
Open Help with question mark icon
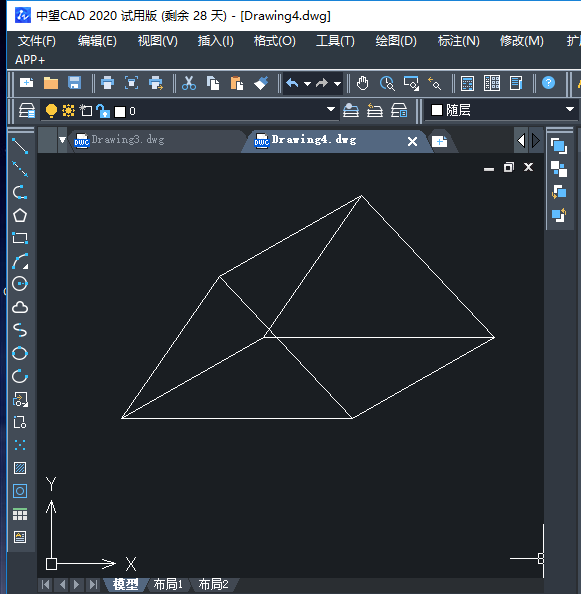(548, 83)
